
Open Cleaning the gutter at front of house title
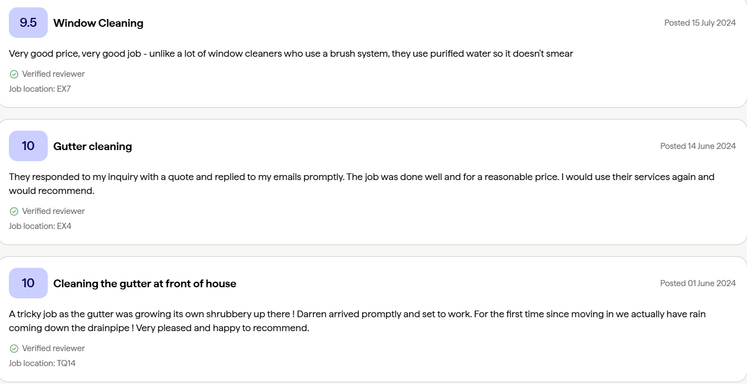point(144,283)
